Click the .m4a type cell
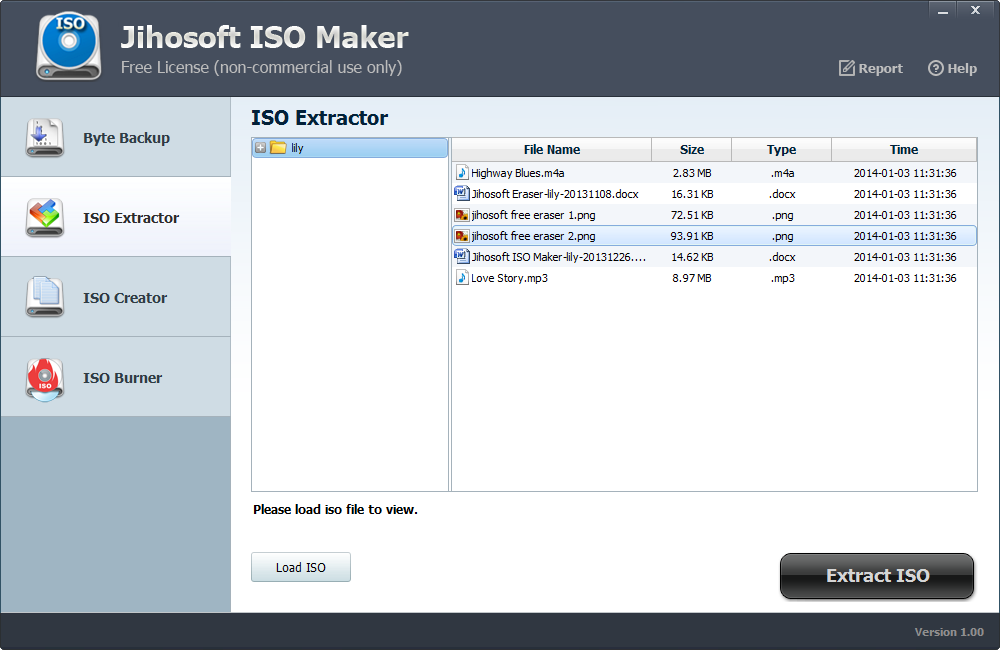Viewport: 1000px width, 650px height. 782,173
